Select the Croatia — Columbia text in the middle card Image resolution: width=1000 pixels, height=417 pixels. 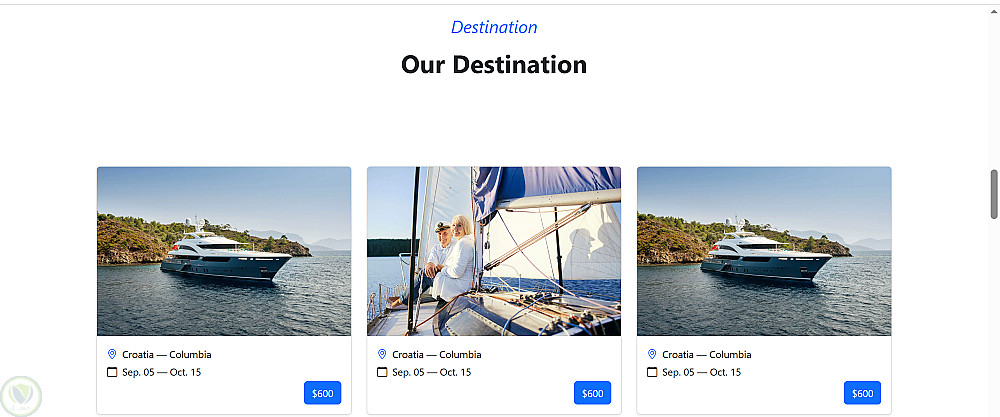(437, 354)
